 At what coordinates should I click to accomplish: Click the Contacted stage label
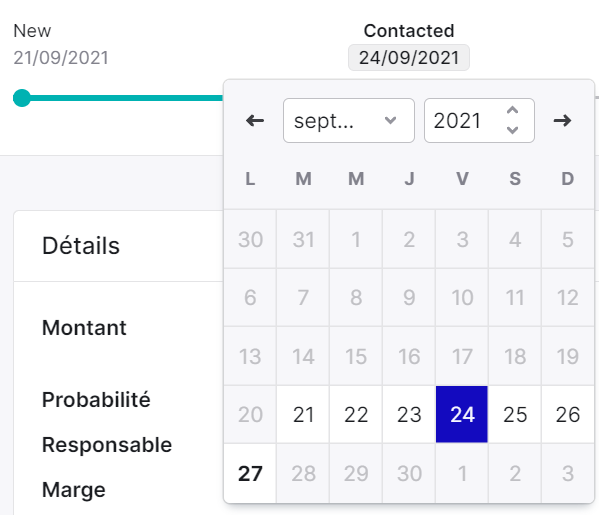(x=409, y=31)
